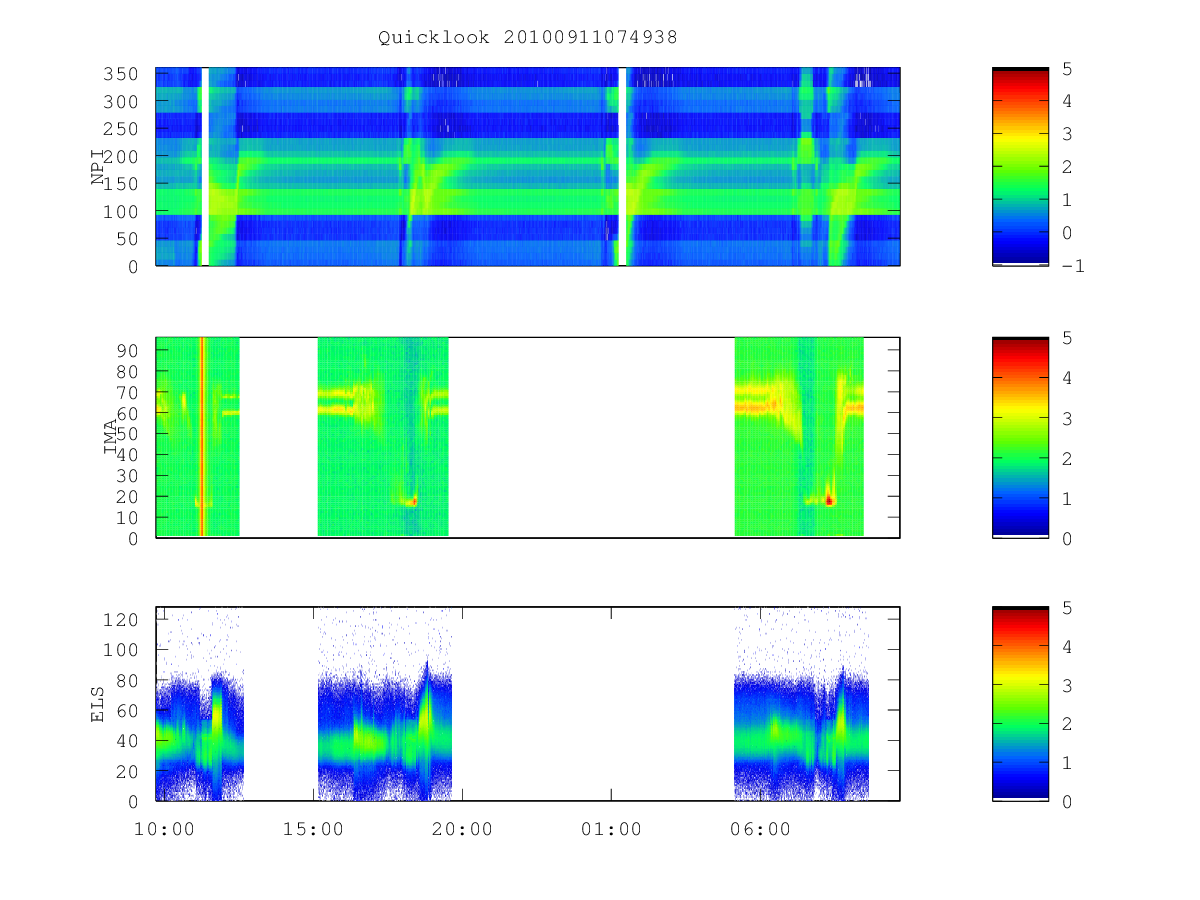Click the '300' tick on NPI axis
1200x900 pixels.
tap(121, 102)
